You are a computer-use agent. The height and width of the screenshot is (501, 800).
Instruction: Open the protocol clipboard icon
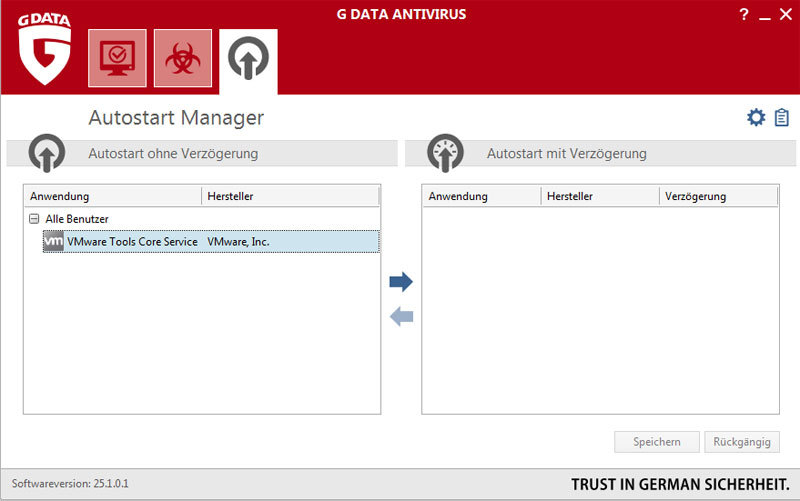point(781,117)
